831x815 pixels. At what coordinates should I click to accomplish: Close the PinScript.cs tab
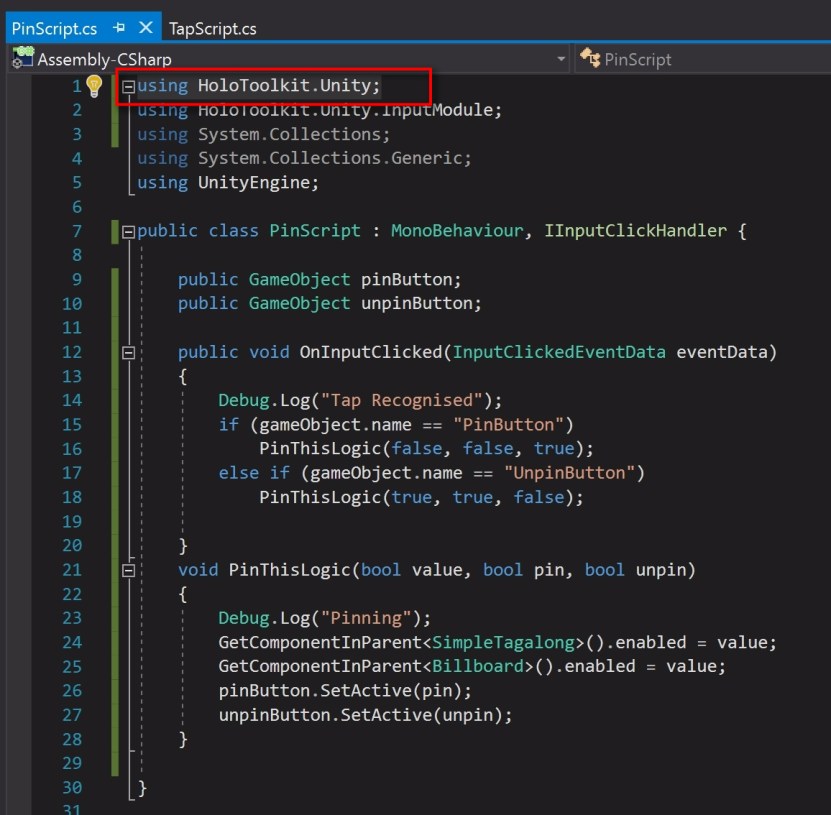click(x=145, y=28)
